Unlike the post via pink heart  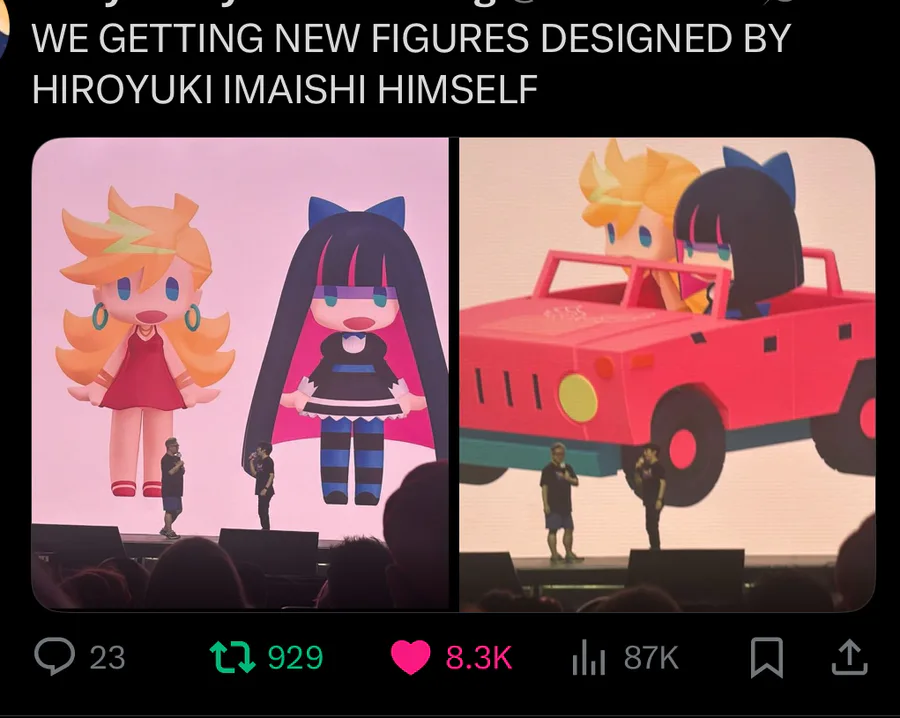point(410,657)
